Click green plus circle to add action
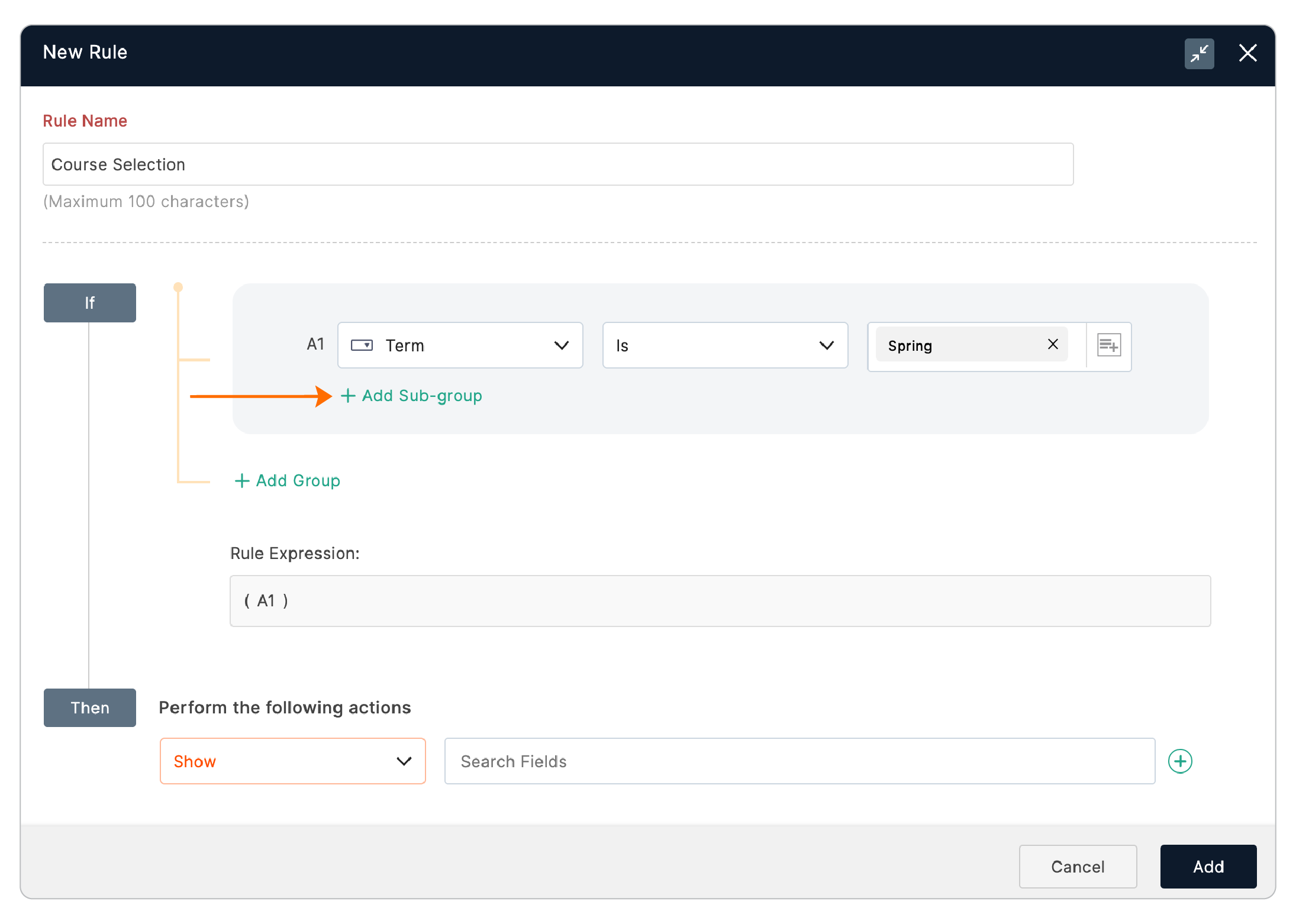The width and height of the screenshot is (1296, 924). coord(1180,761)
